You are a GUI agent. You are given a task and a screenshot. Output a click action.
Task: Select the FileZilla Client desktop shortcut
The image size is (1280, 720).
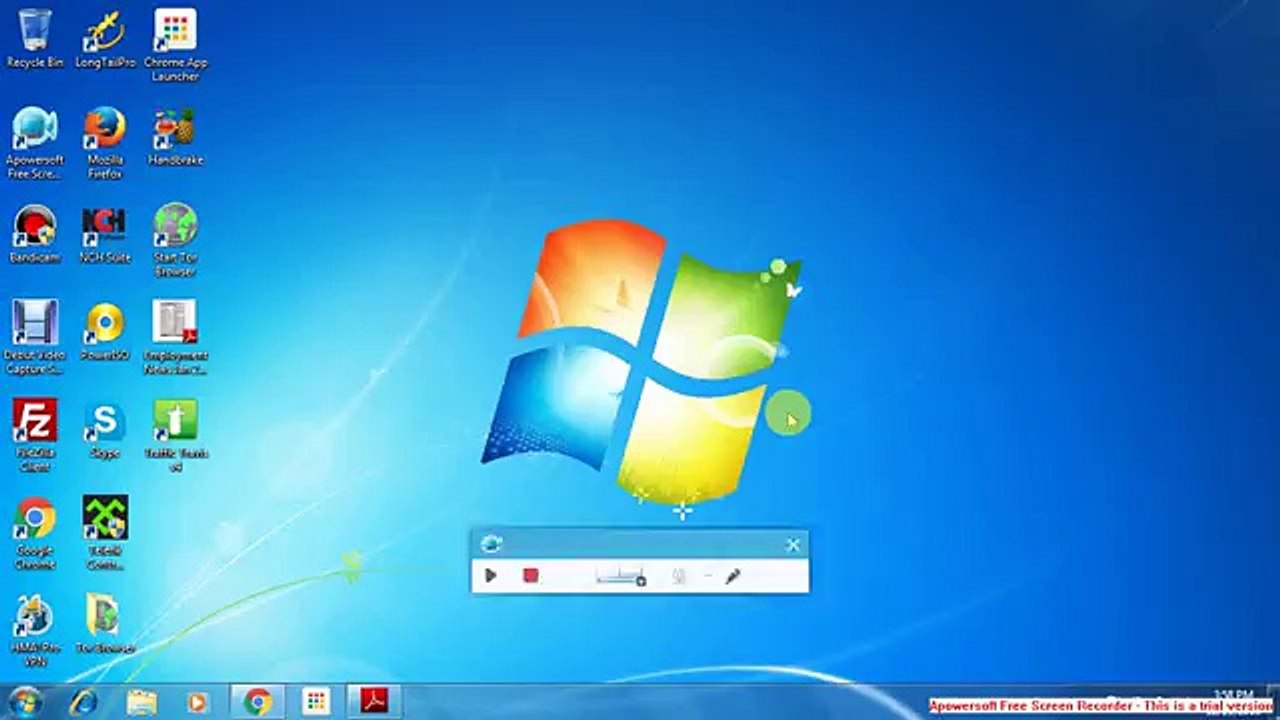tap(35, 436)
